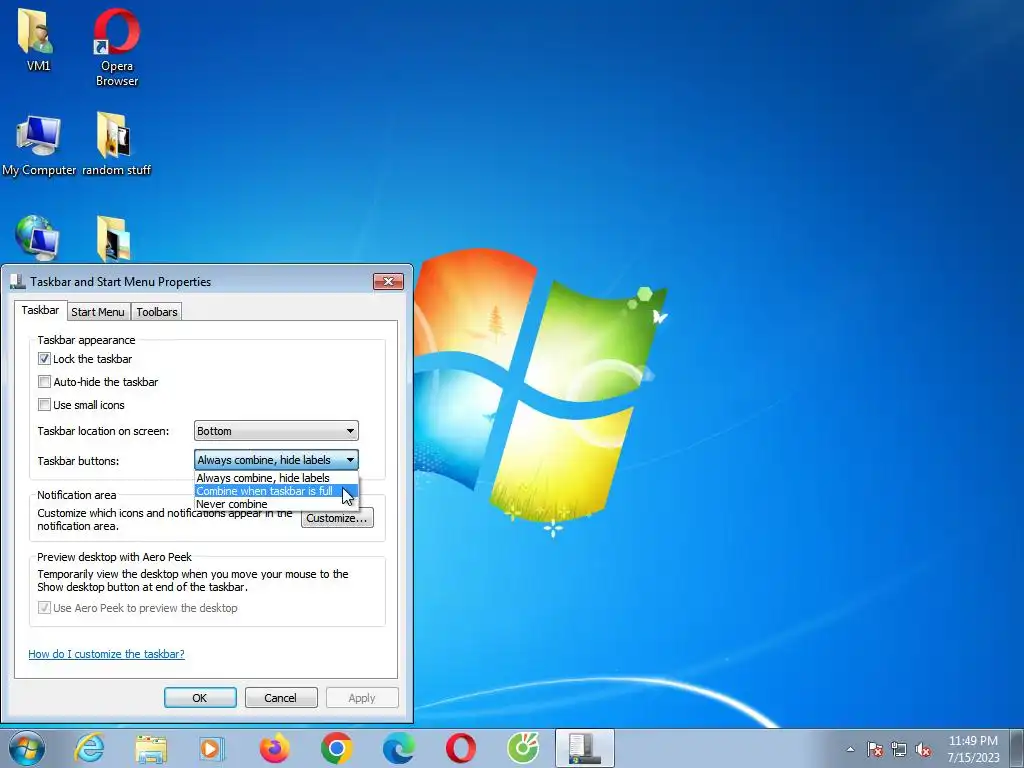Click the Customize... notification area button
This screenshot has width=1024, height=768.
pyautogui.click(x=337, y=518)
